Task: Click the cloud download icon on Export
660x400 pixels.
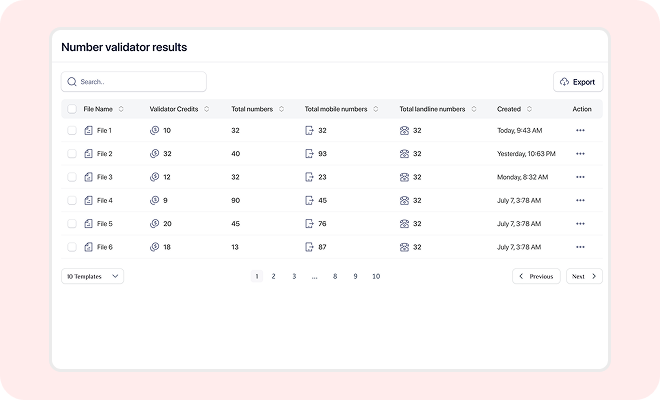Action: (564, 82)
